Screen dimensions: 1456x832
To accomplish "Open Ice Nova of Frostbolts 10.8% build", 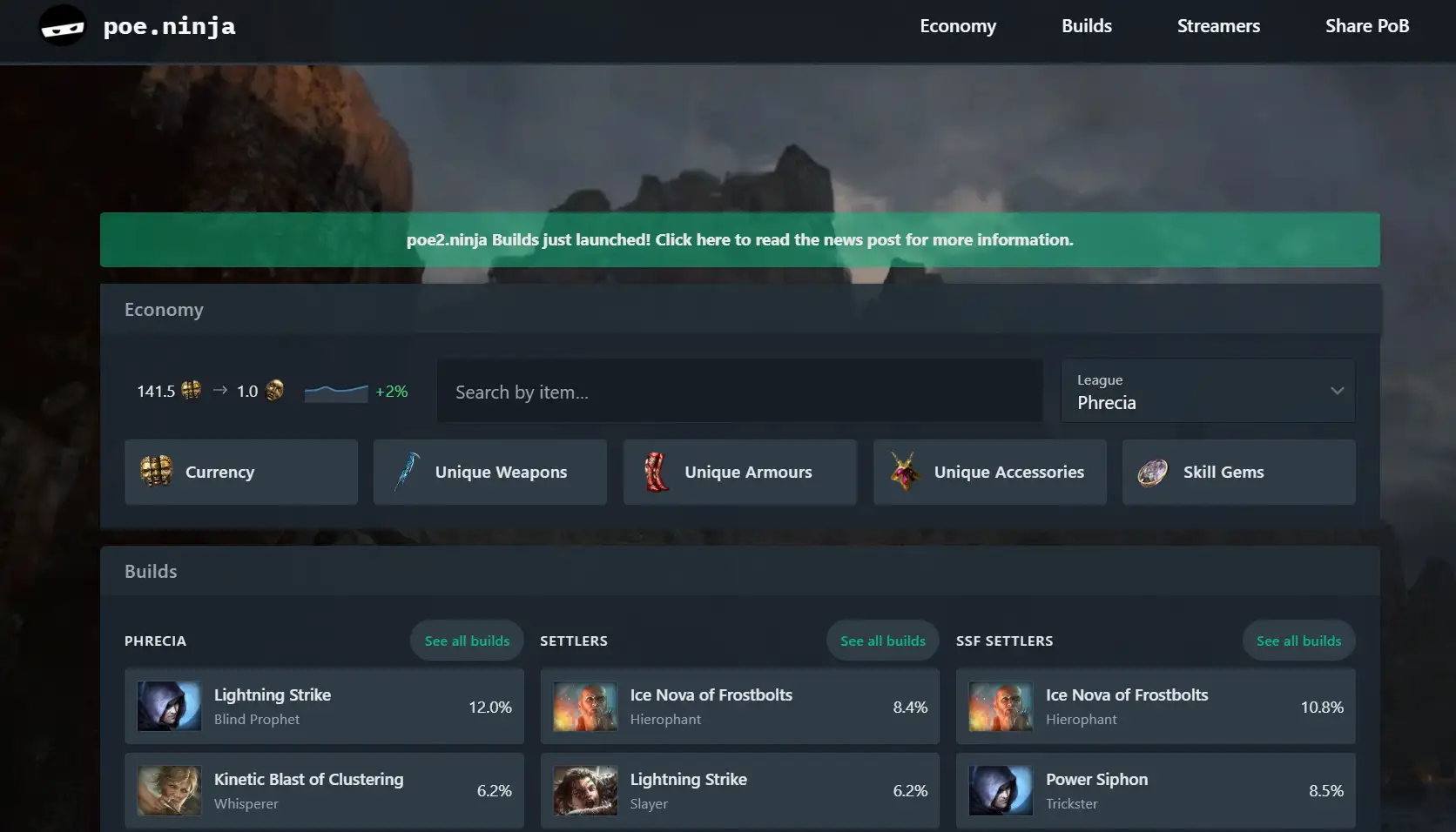I will (1156, 706).
